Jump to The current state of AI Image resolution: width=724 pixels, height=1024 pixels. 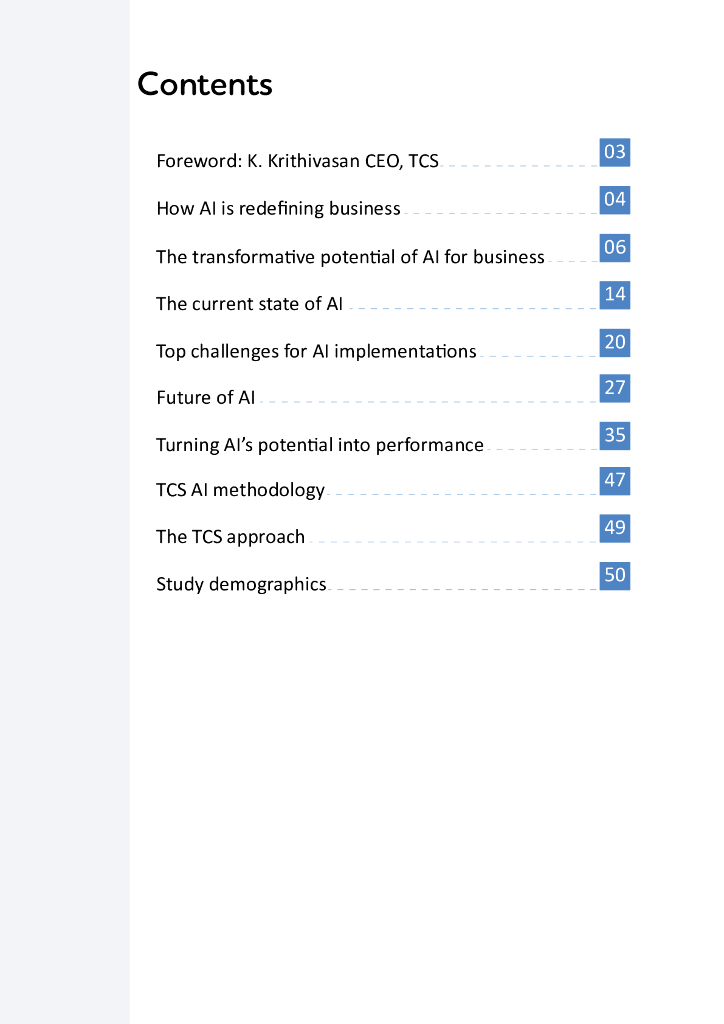[249, 304]
